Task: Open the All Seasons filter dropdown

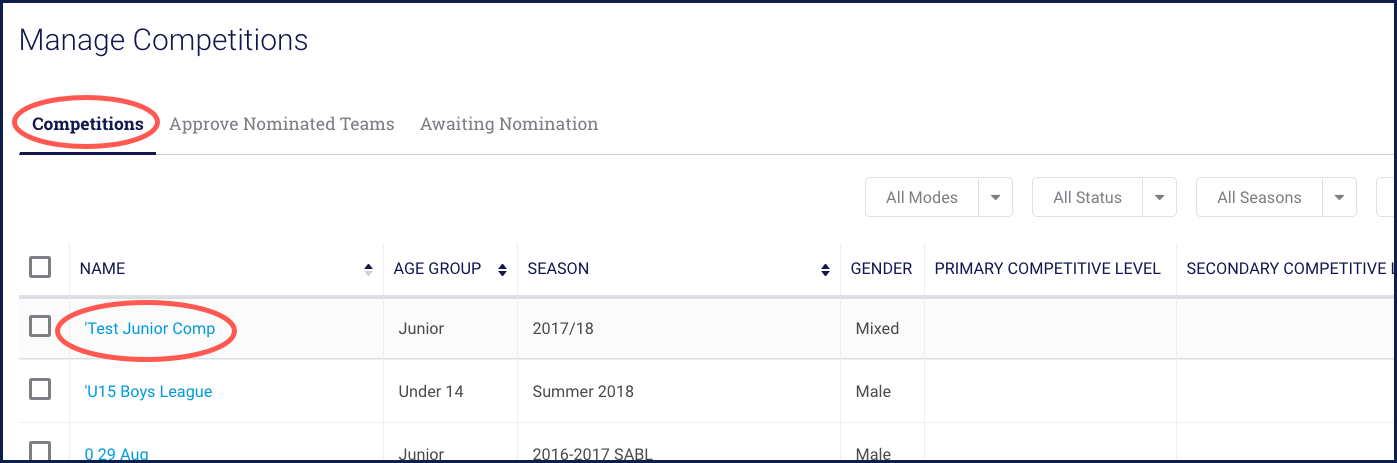Action: coord(1275,198)
